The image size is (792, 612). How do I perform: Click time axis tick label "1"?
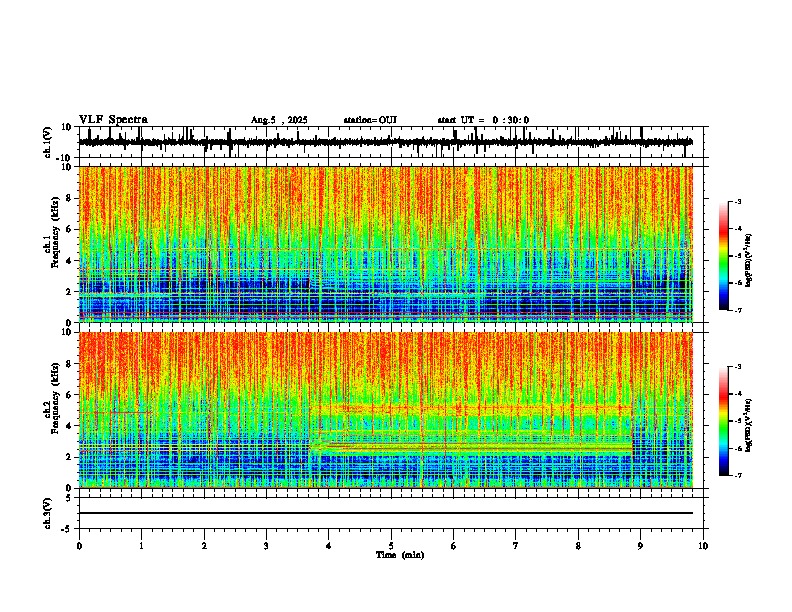coord(141,546)
